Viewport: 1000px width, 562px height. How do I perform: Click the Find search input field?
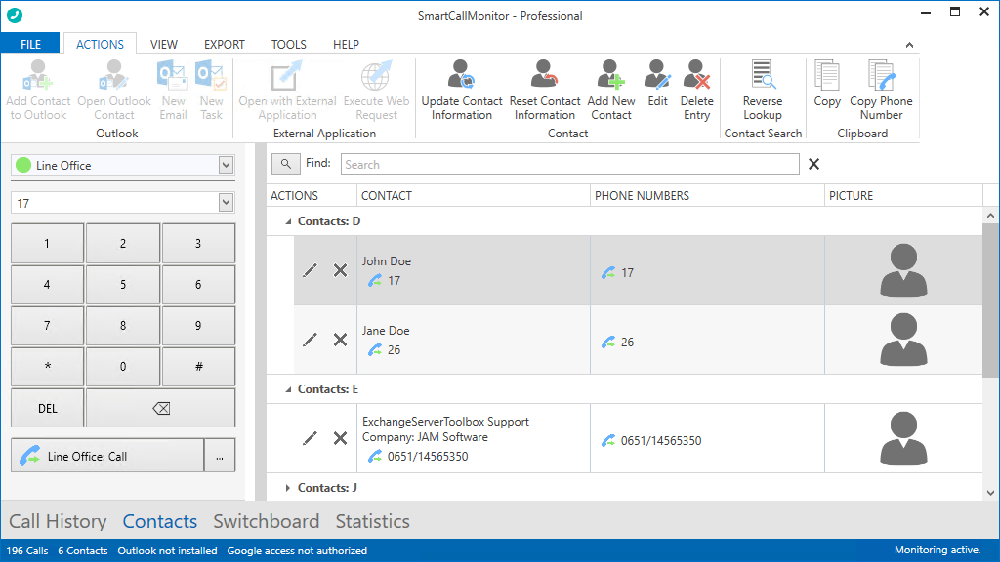[x=570, y=164]
